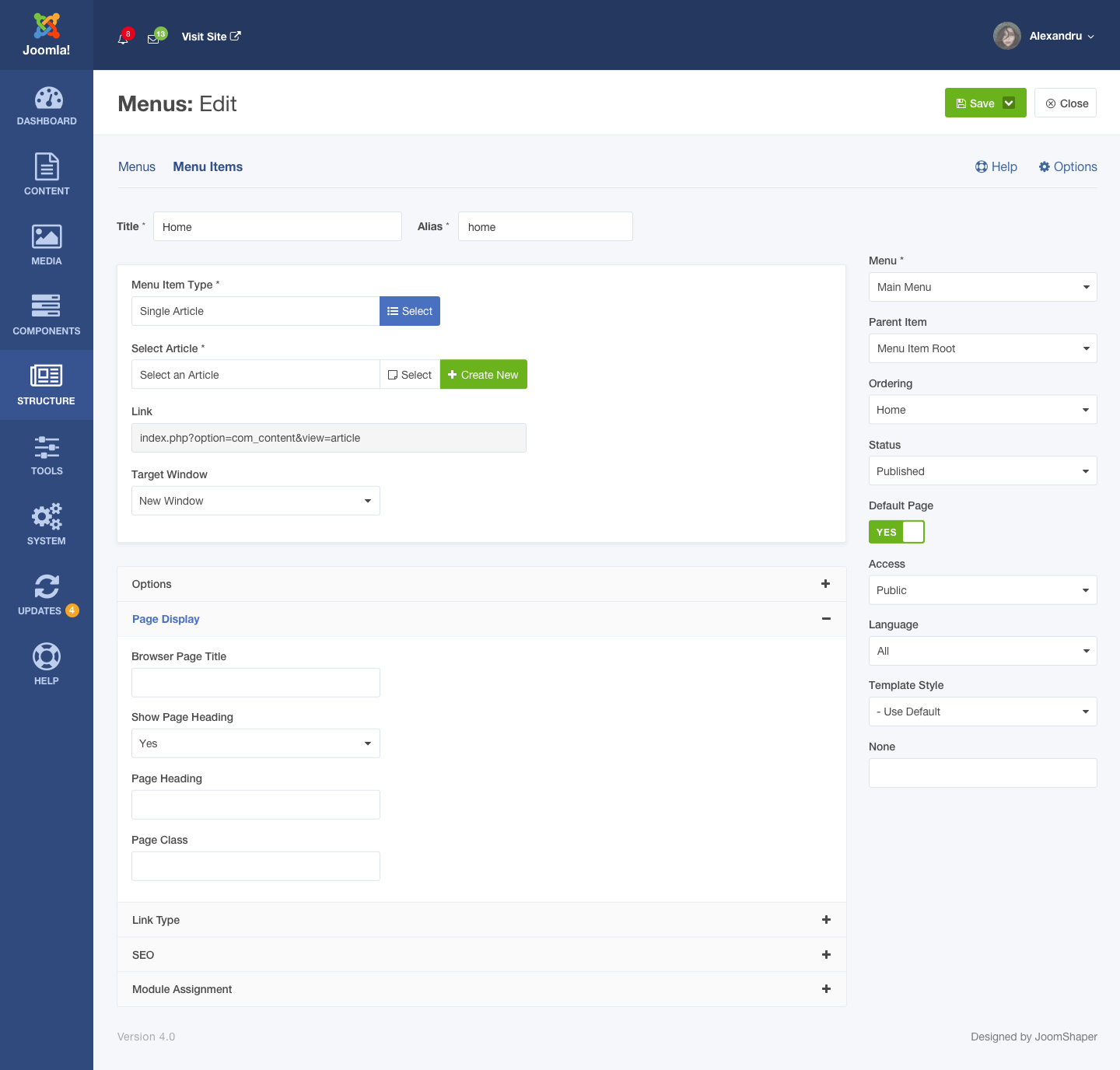Image resolution: width=1120 pixels, height=1070 pixels.
Task: Switch to the Menus tab
Action: 137,167
